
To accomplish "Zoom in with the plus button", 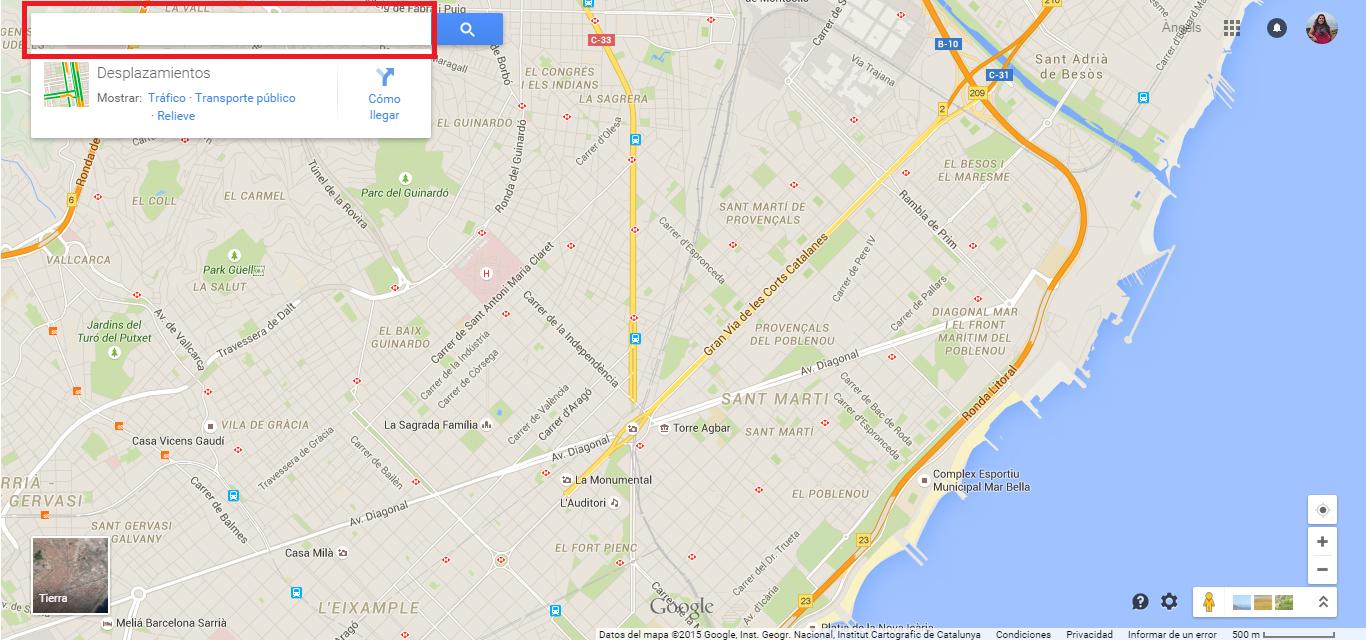I will point(1322,541).
